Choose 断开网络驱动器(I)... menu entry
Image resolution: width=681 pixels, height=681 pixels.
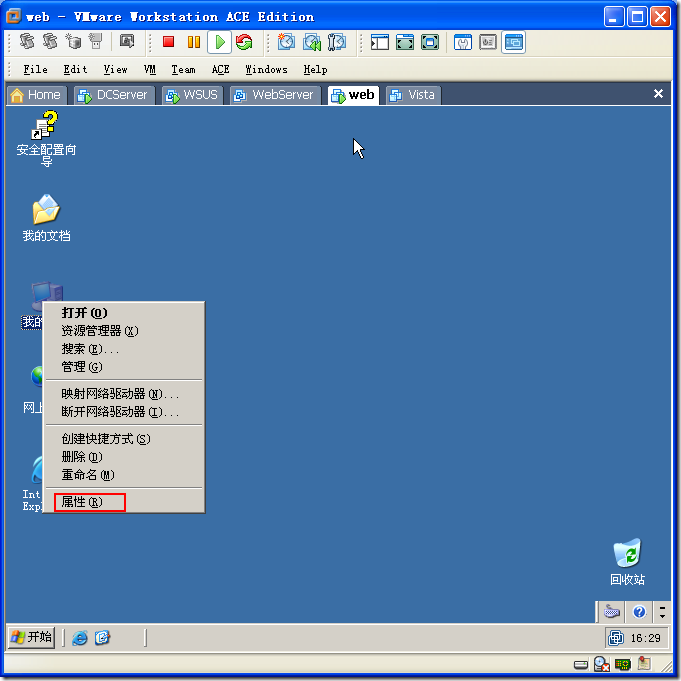tap(124, 412)
